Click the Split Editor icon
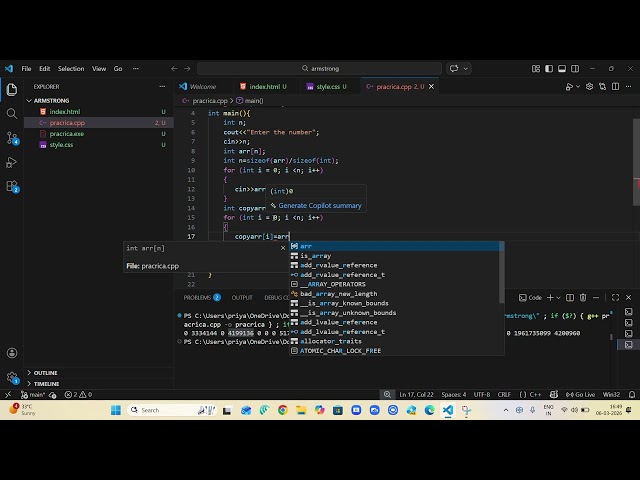The image size is (640, 480). [616, 87]
